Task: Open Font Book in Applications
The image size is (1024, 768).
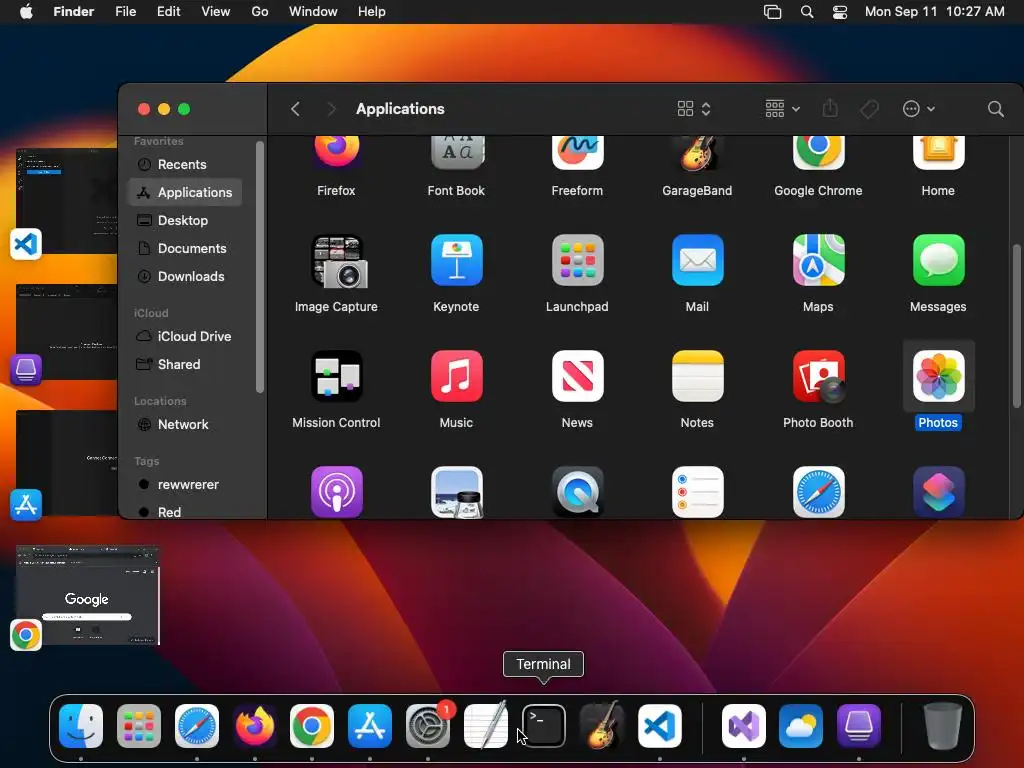Action: (x=456, y=153)
